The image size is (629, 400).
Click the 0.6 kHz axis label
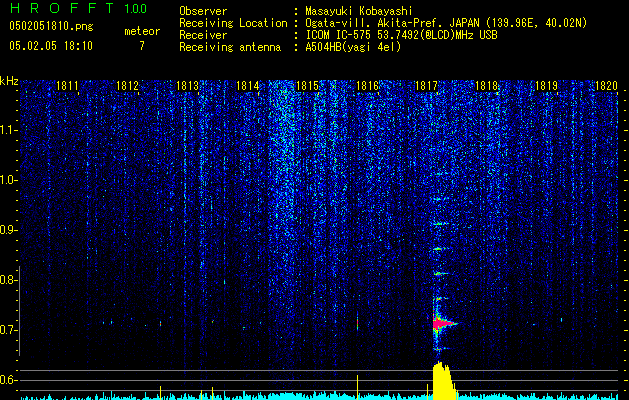coord(8,380)
